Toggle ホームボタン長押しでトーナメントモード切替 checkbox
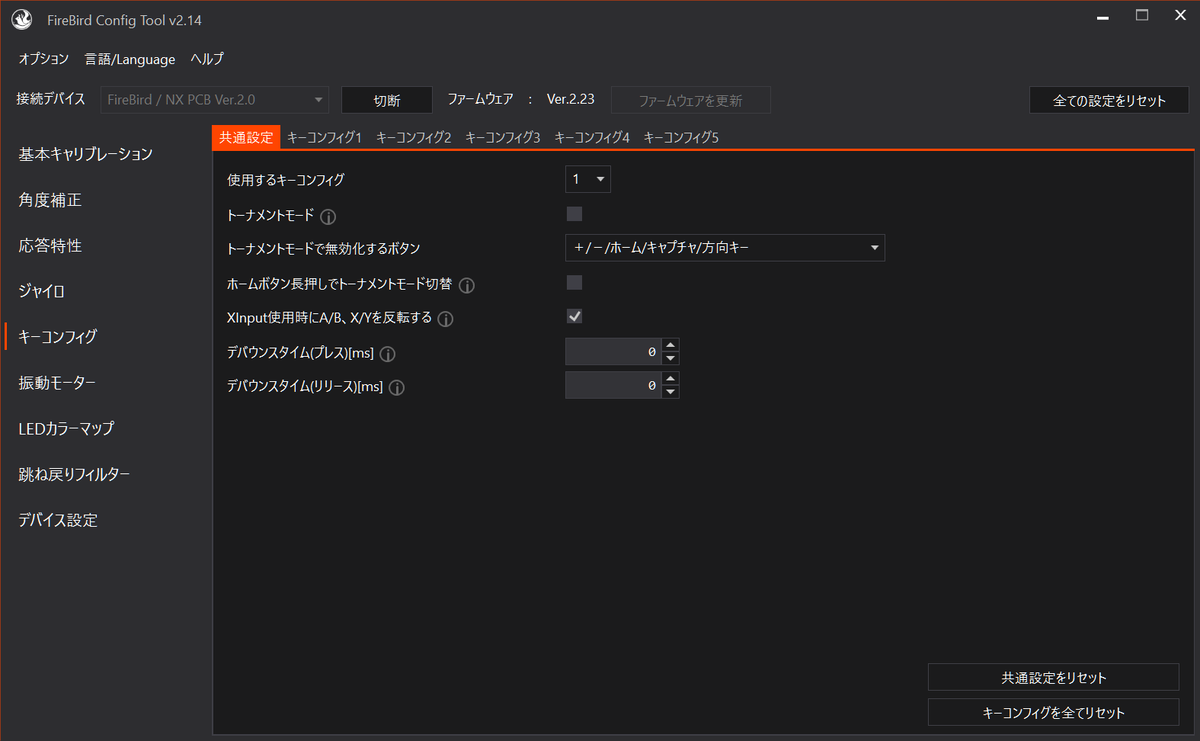The width and height of the screenshot is (1200, 741). point(574,282)
